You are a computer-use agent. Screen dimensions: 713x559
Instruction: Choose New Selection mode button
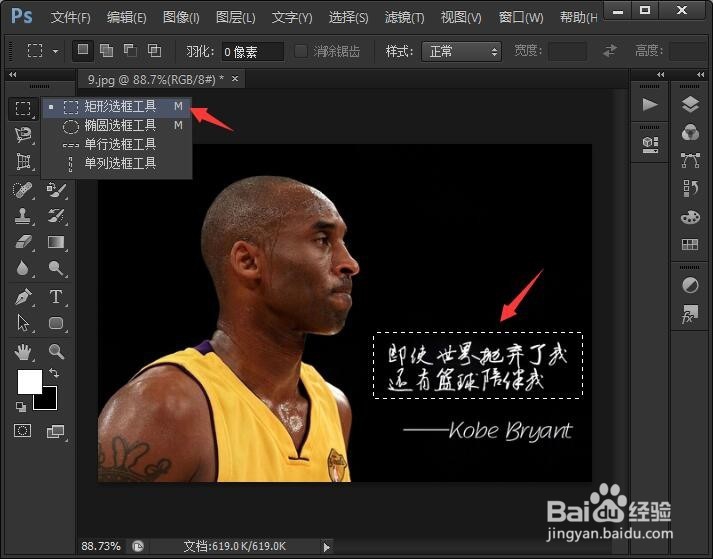[83, 50]
